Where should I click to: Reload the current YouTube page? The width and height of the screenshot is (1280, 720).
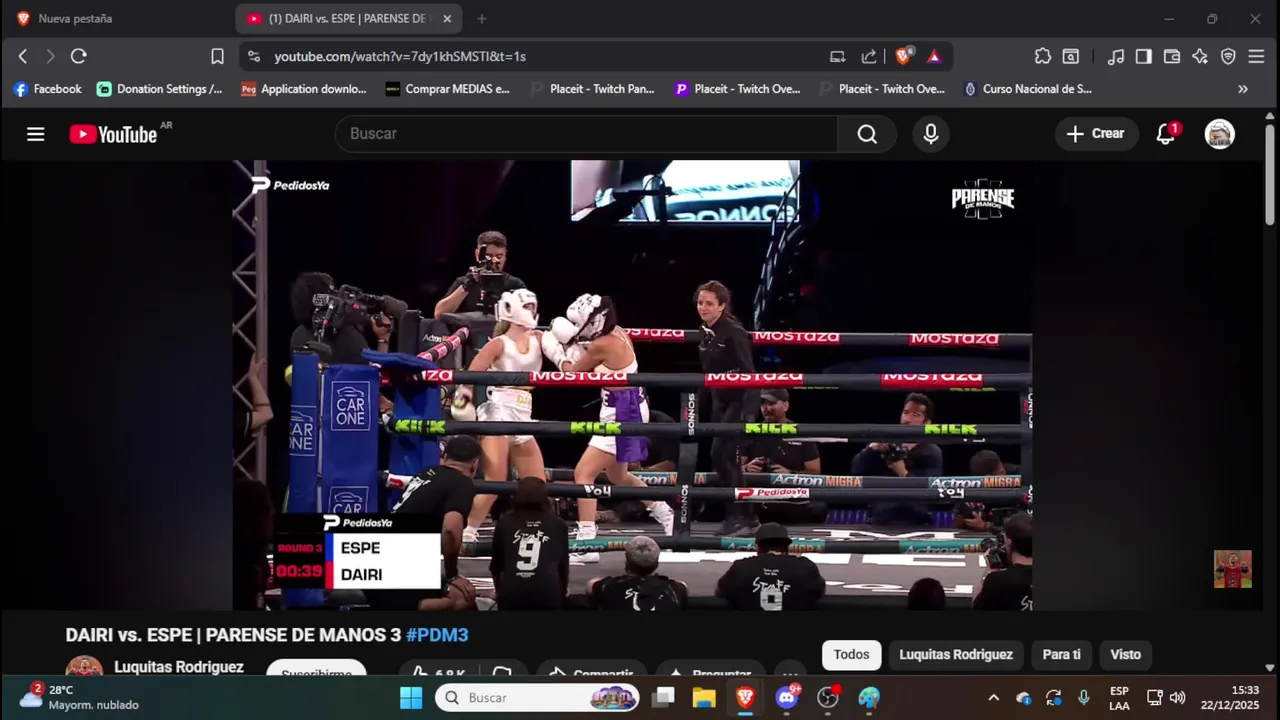[79, 56]
